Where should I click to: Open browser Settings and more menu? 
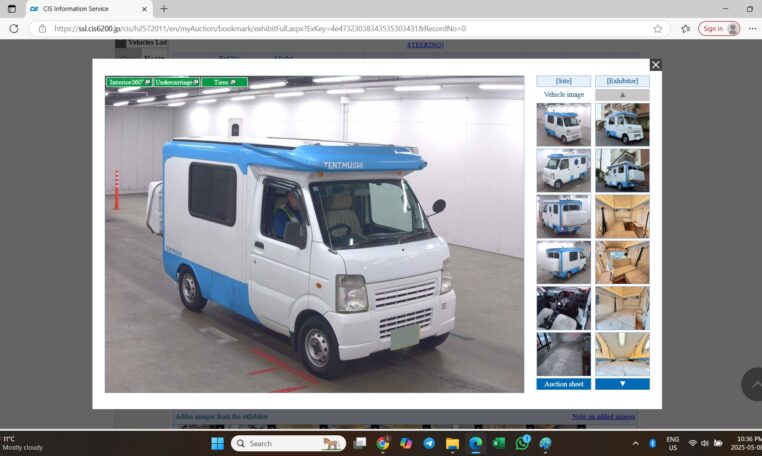[752, 29]
